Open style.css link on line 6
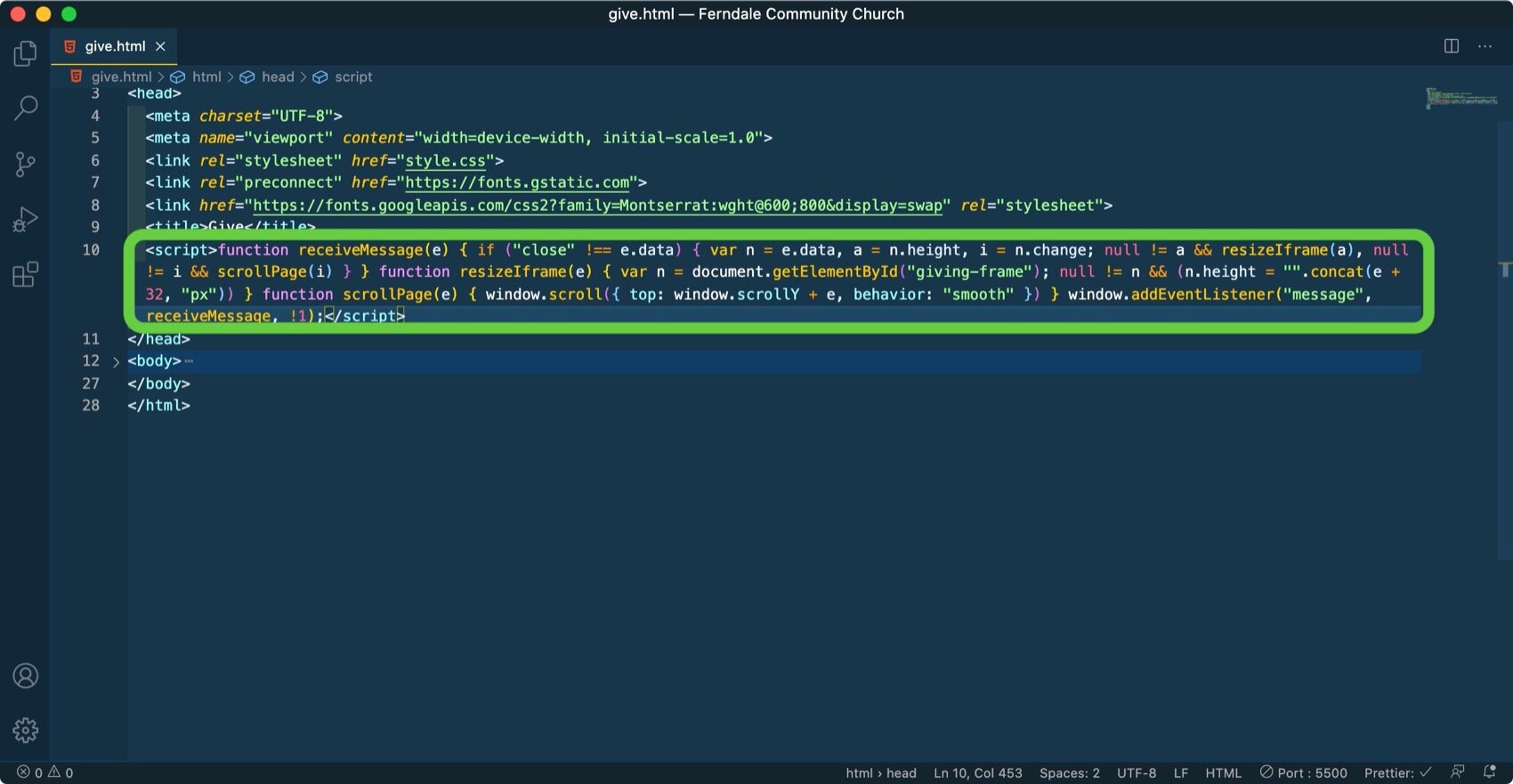 (x=445, y=160)
